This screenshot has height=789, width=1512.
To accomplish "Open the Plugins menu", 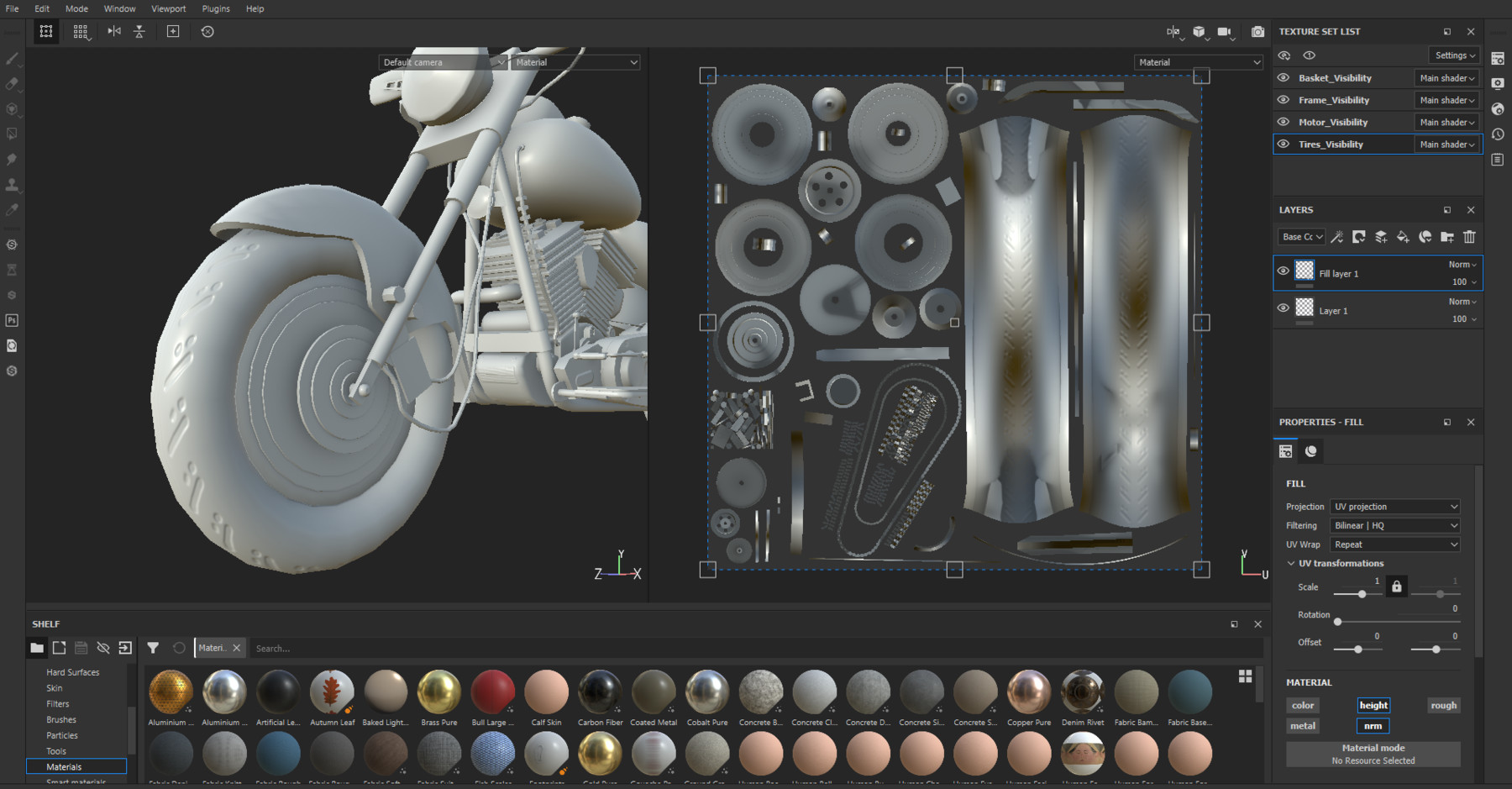I will [x=215, y=8].
